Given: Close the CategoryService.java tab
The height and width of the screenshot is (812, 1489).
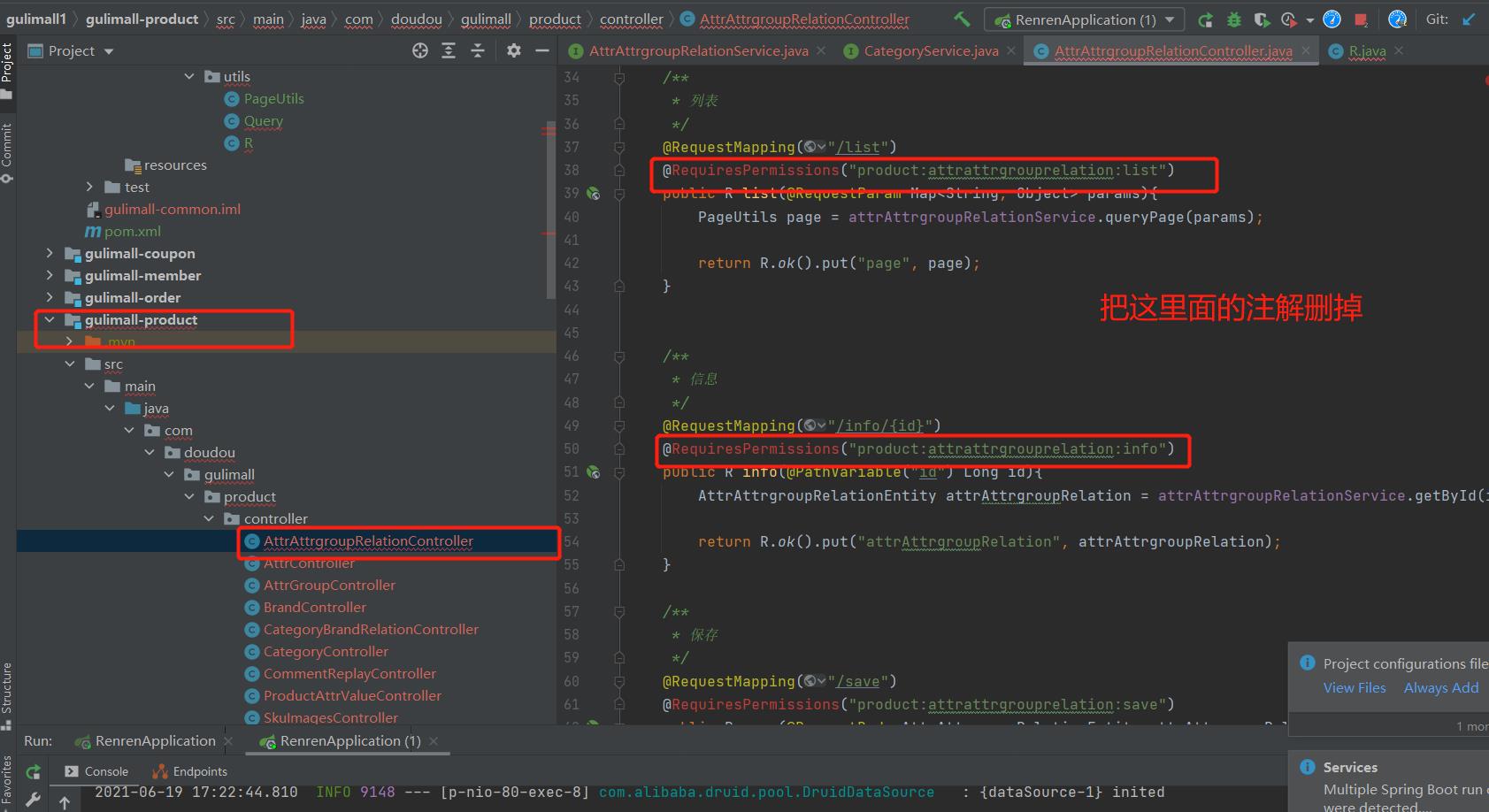Looking at the screenshot, I should click(1011, 51).
